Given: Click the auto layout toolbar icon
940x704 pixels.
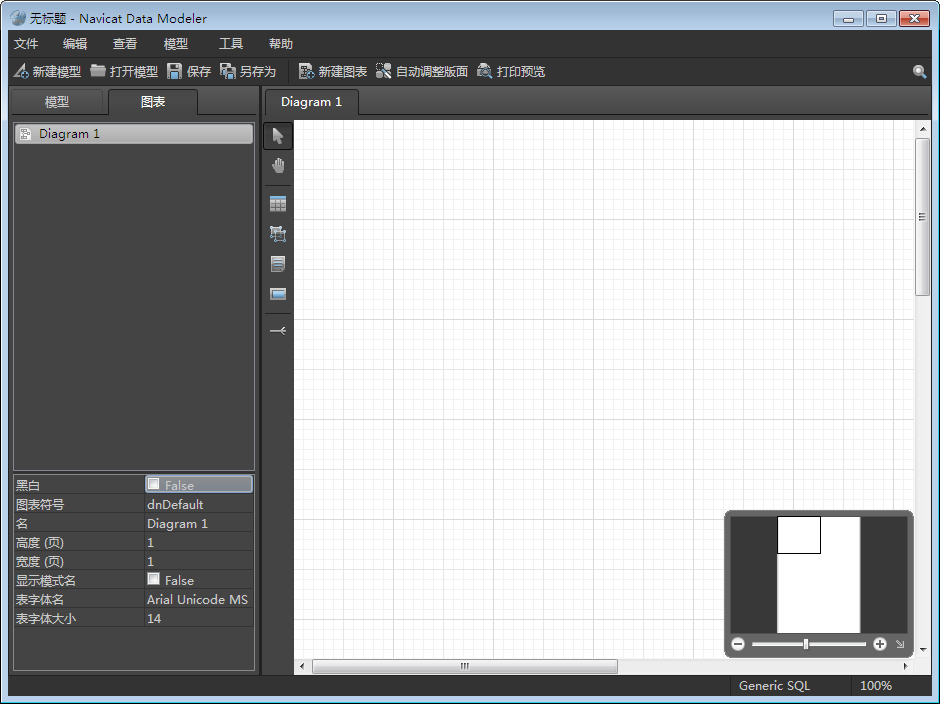Looking at the screenshot, I should (420, 71).
